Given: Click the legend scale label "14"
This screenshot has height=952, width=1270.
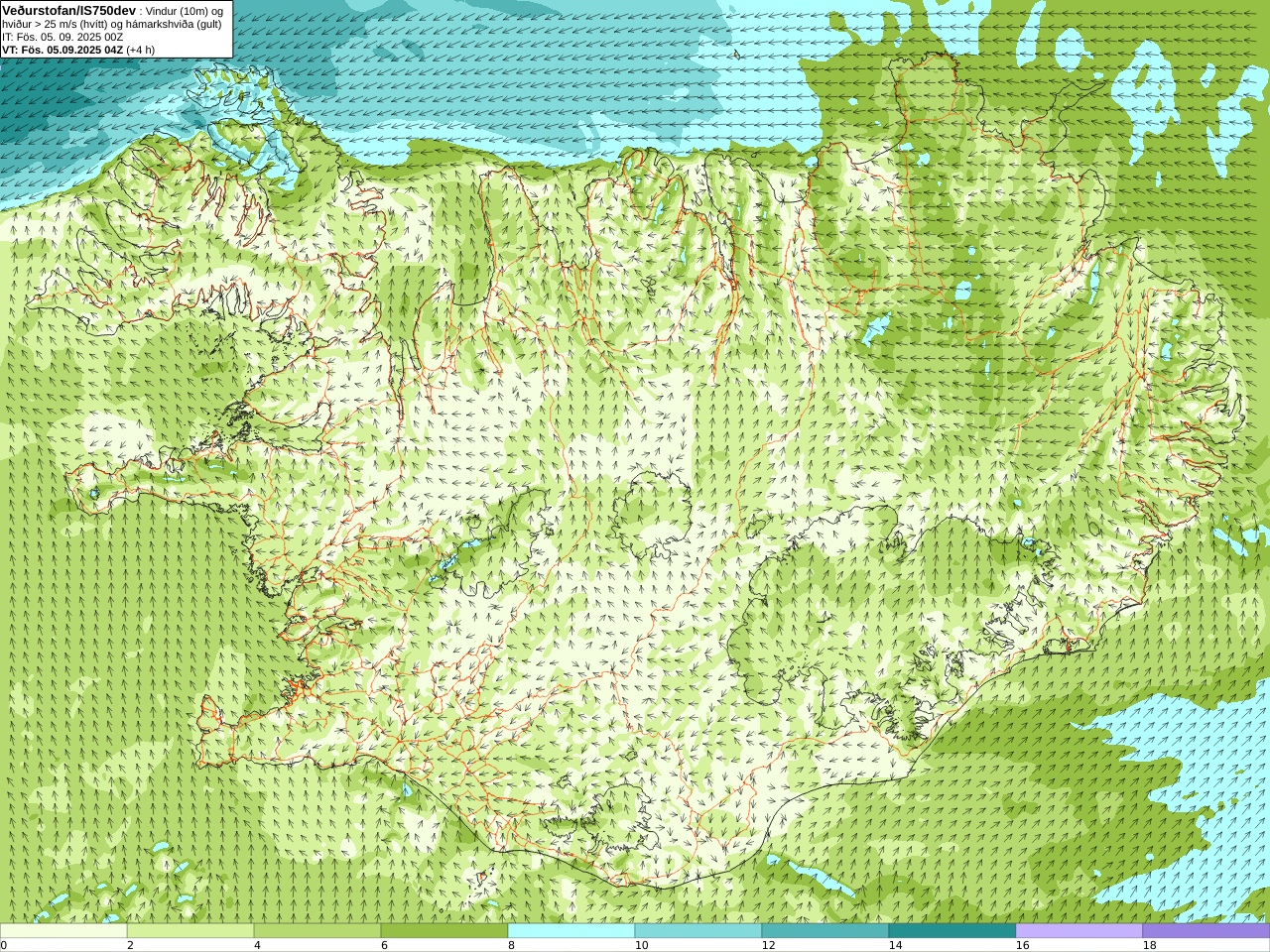Looking at the screenshot, I should [x=895, y=945].
